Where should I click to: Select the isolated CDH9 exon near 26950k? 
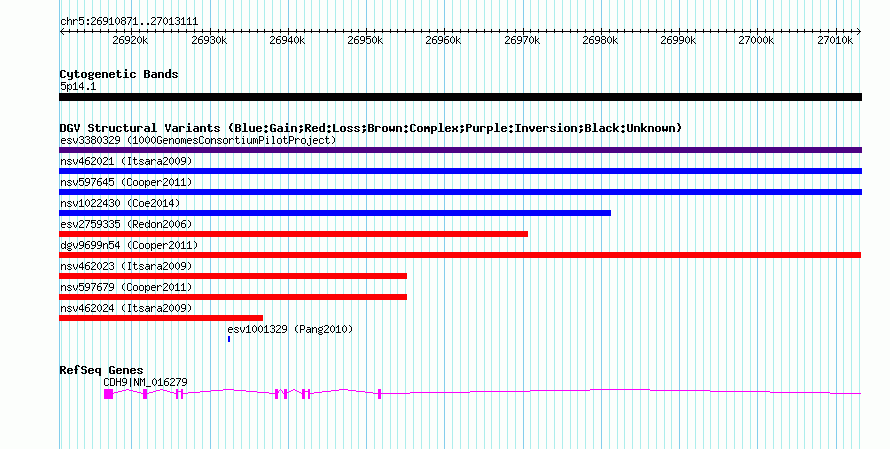coord(379,394)
